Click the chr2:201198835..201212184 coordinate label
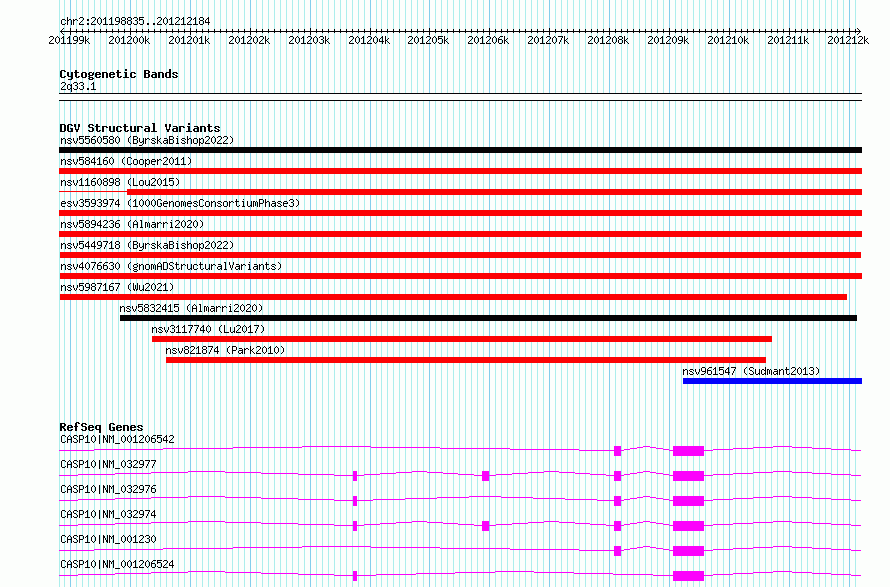 (x=135, y=21)
